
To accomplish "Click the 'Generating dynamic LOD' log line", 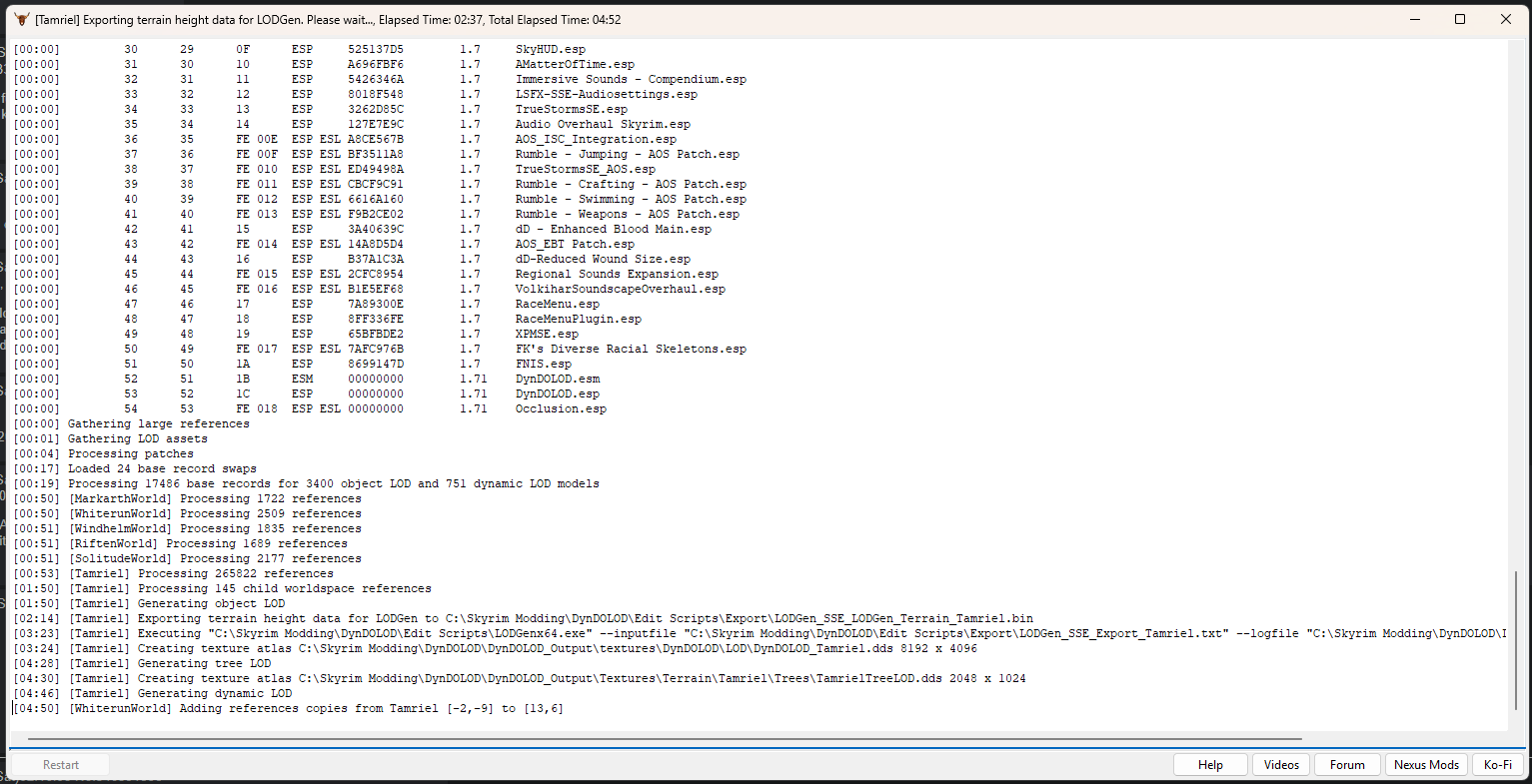I will (x=152, y=693).
